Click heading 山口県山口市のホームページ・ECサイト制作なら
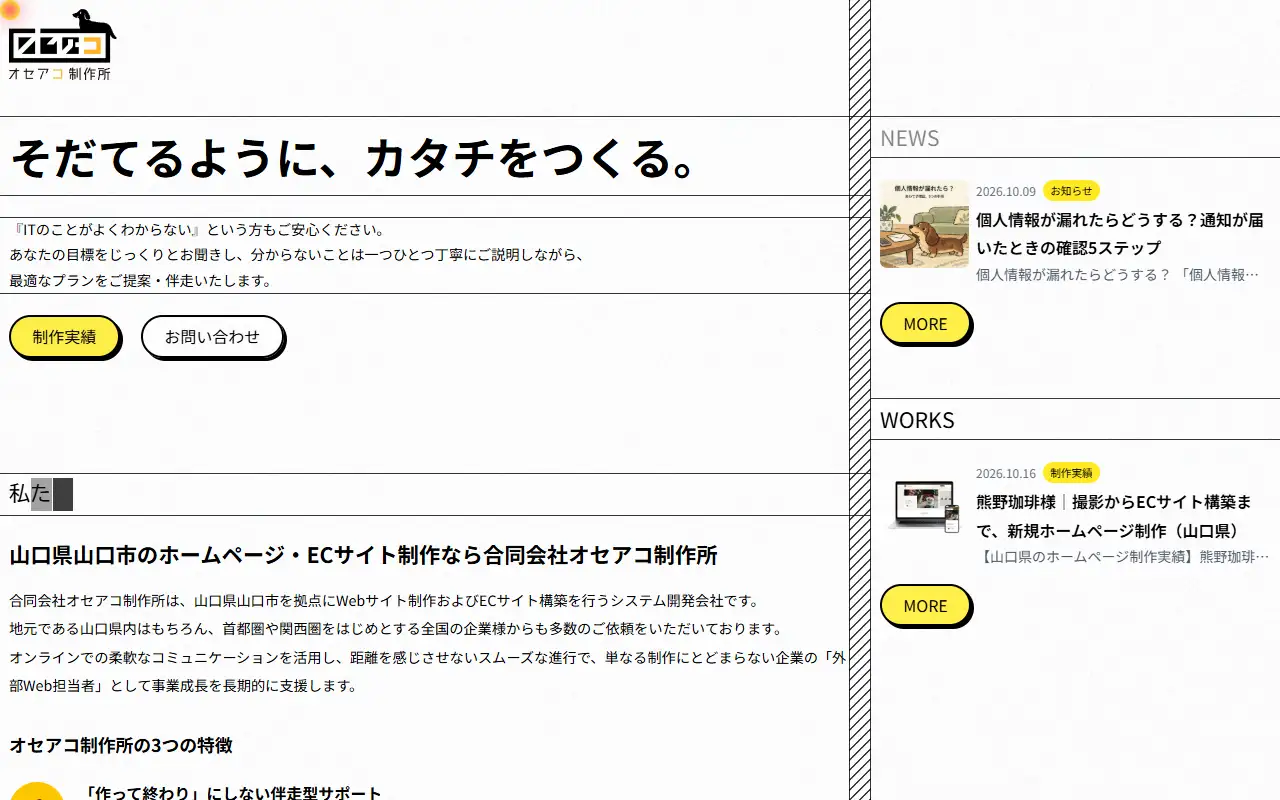 (363, 555)
